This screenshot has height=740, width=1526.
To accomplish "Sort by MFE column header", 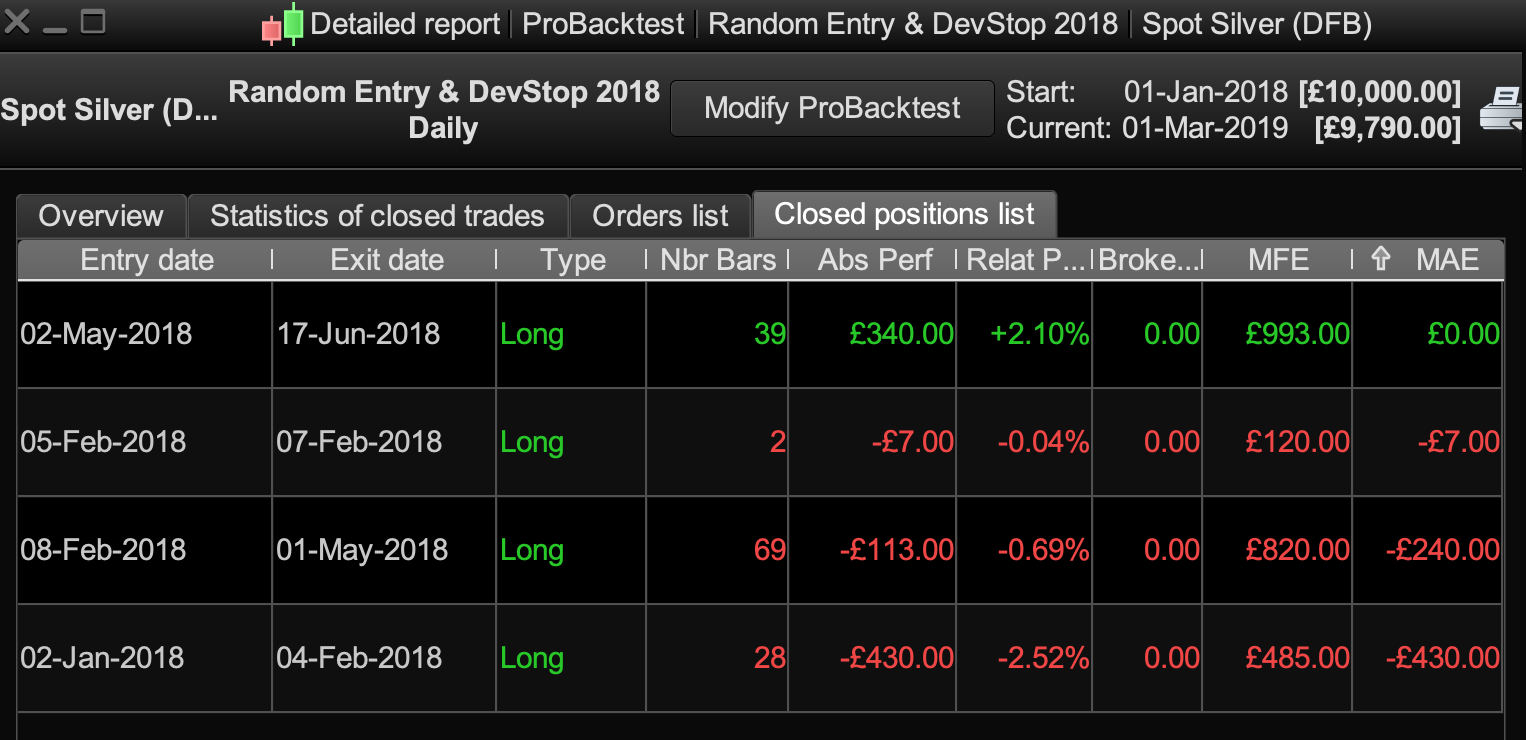I will coord(1278,260).
